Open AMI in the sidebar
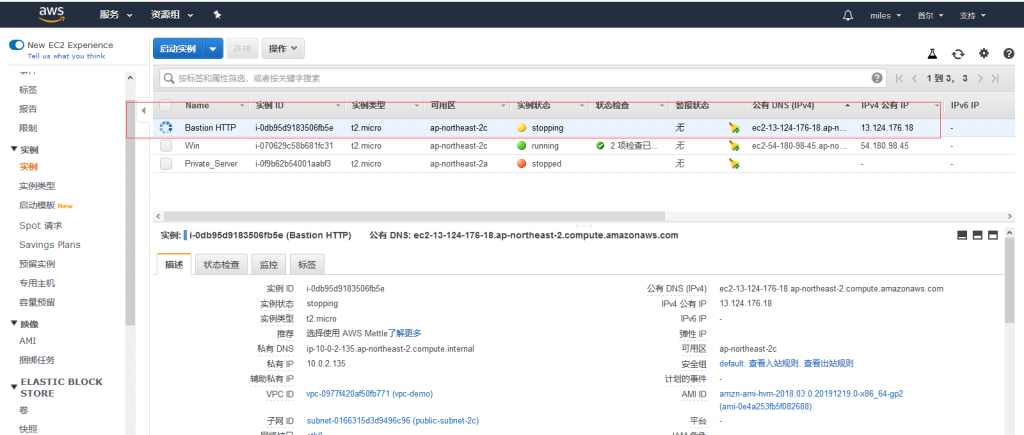Image resolution: width=1024 pixels, height=435 pixels. (27, 341)
